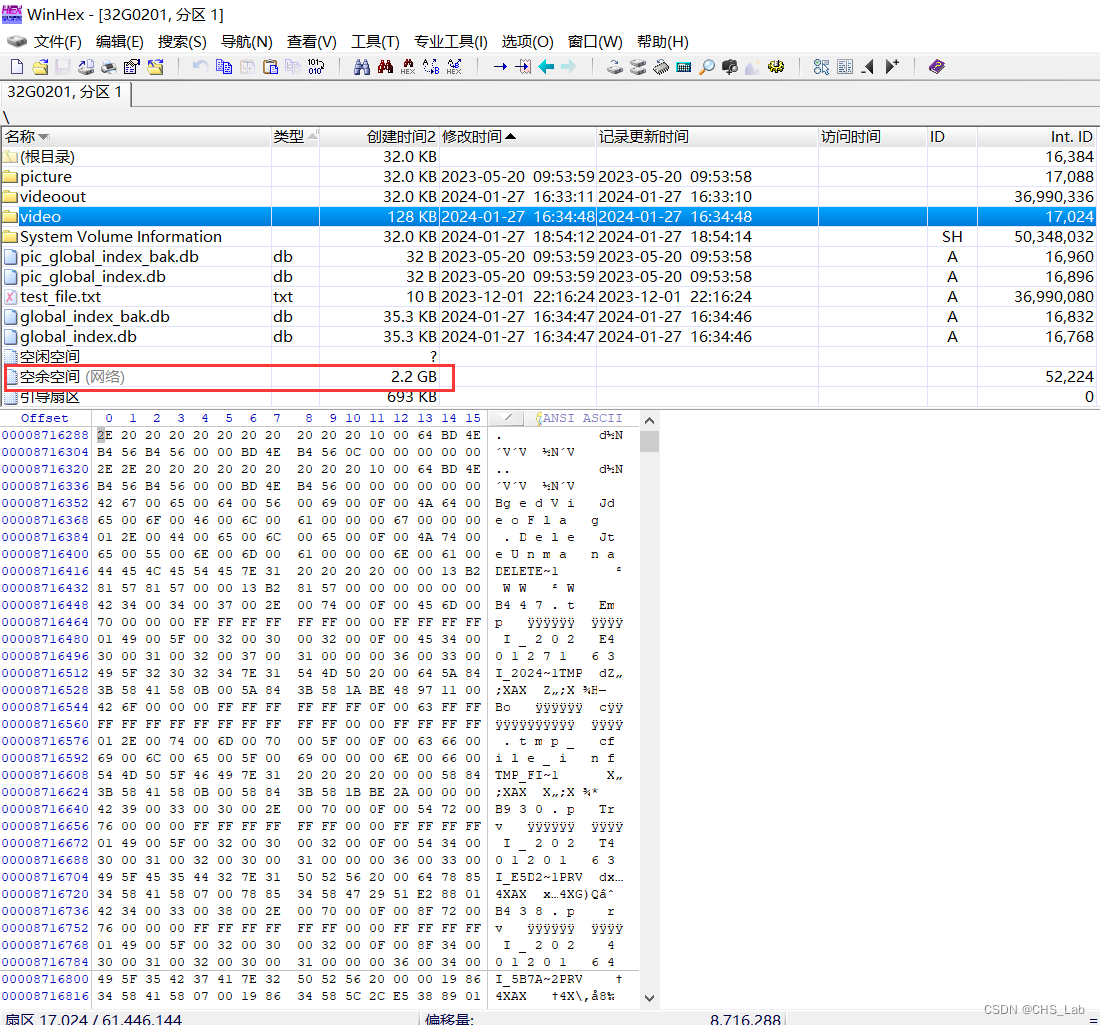Viewport: 1100px width, 1025px height.
Task: Click the Open Disk icon
Action: pyautogui.click(x=615, y=67)
